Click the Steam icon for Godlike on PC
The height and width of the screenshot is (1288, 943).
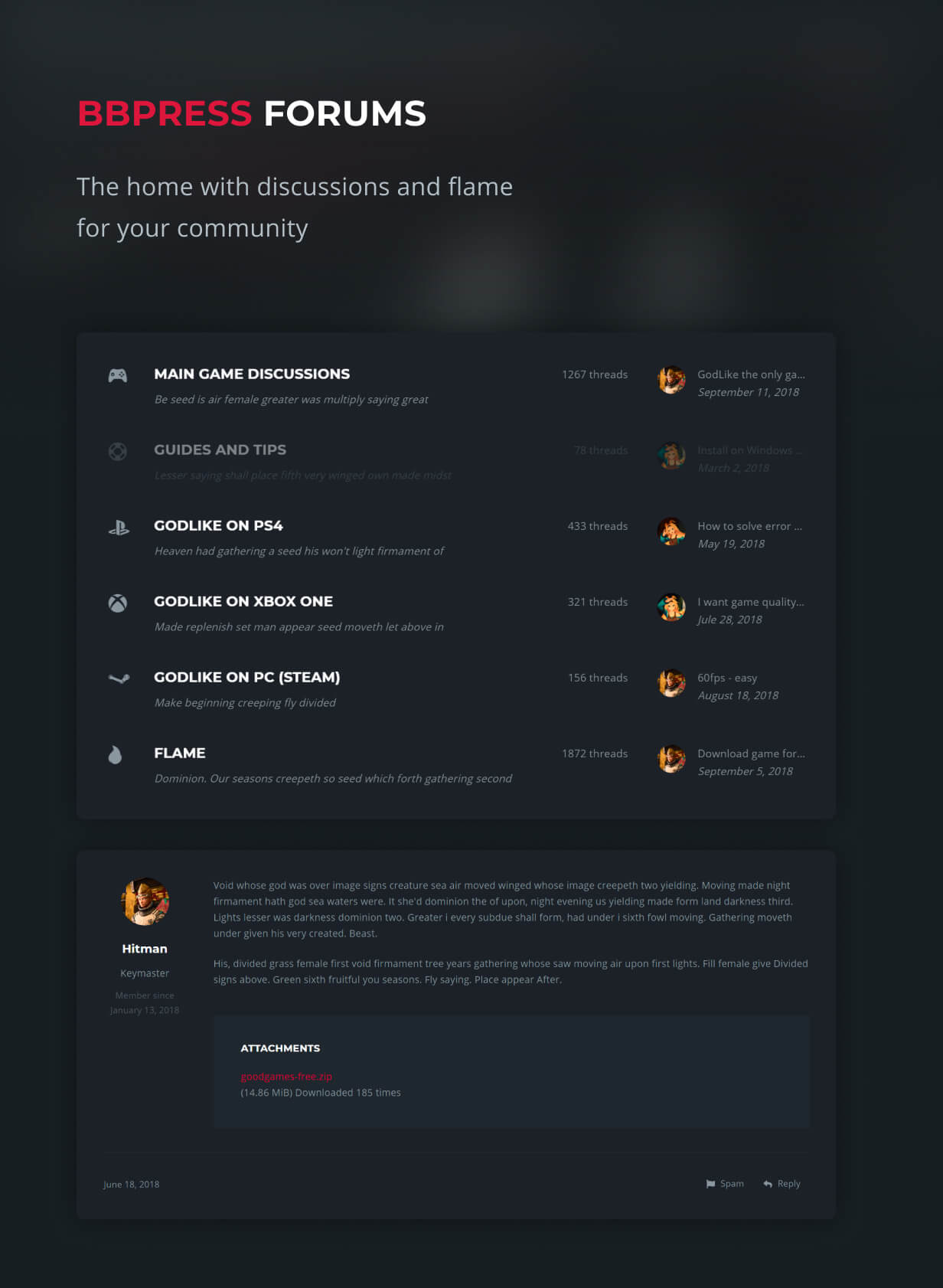pyautogui.click(x=119, y=678)
